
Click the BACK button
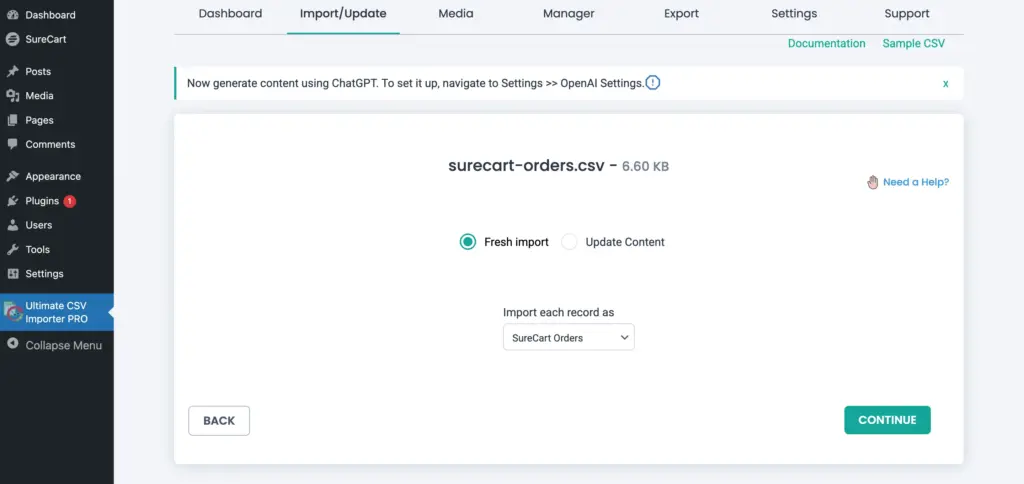(219, 421)
